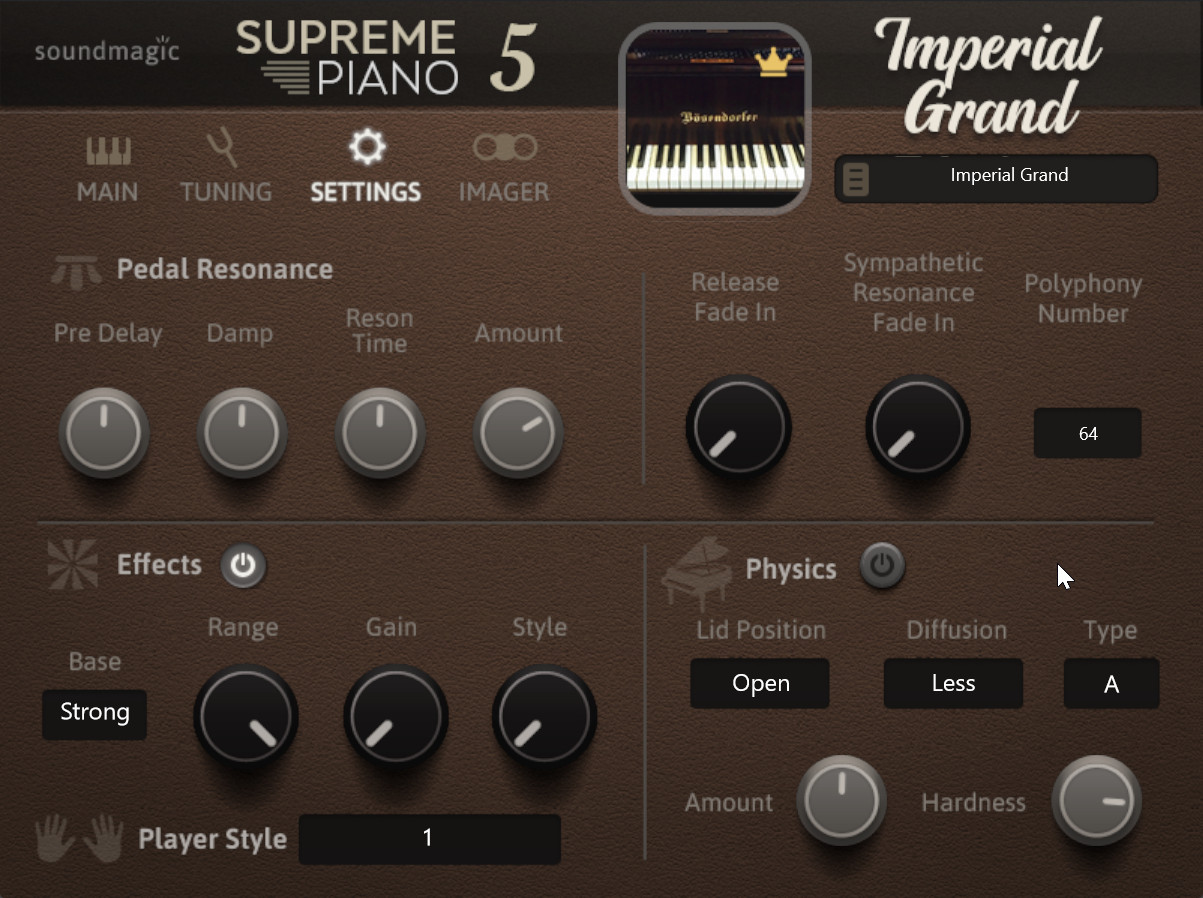Open the Player Style 1 dropdown

coord(430,838)
